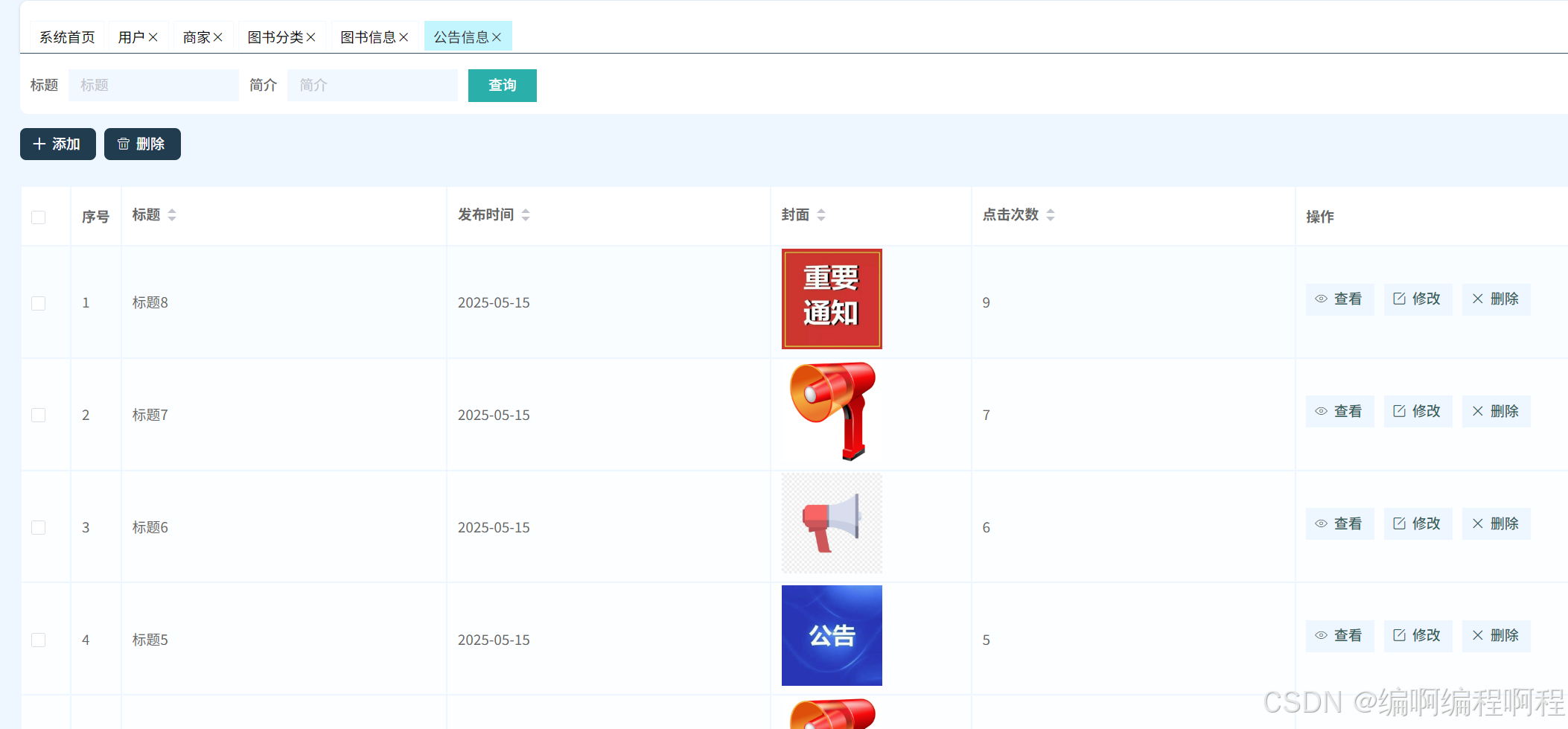
Task: Edit 标题6 using 修改 button
Action: pos(1418,523)
